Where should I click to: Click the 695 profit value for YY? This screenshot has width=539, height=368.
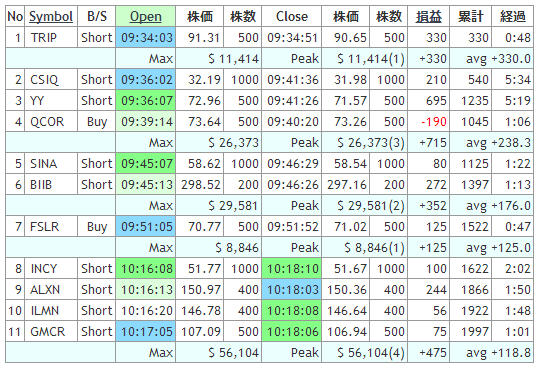coord(435,101)
